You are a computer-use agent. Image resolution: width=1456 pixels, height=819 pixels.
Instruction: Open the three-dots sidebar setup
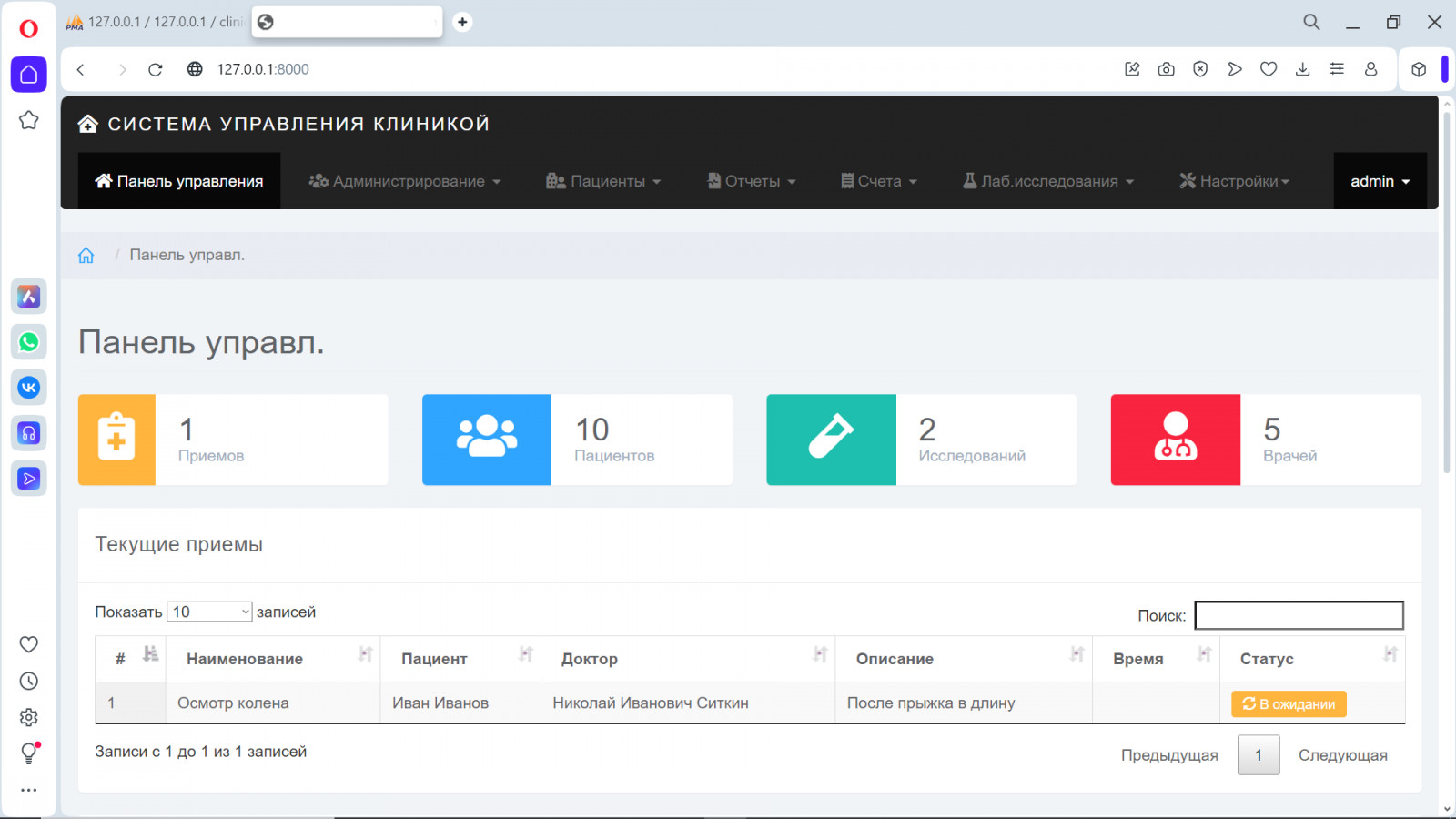(29, 790)
